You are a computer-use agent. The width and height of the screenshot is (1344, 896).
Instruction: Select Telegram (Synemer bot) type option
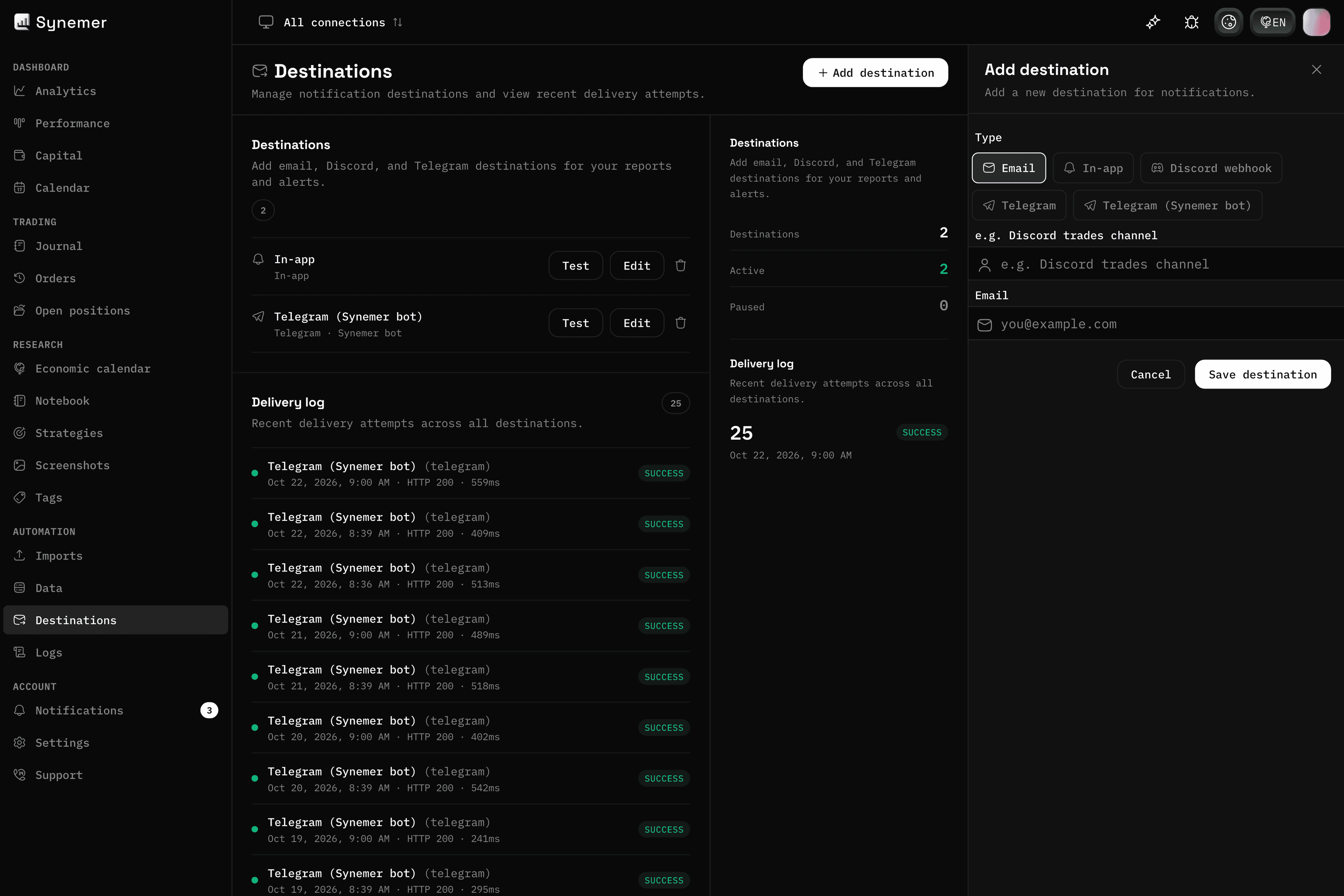pos(1168,205)
